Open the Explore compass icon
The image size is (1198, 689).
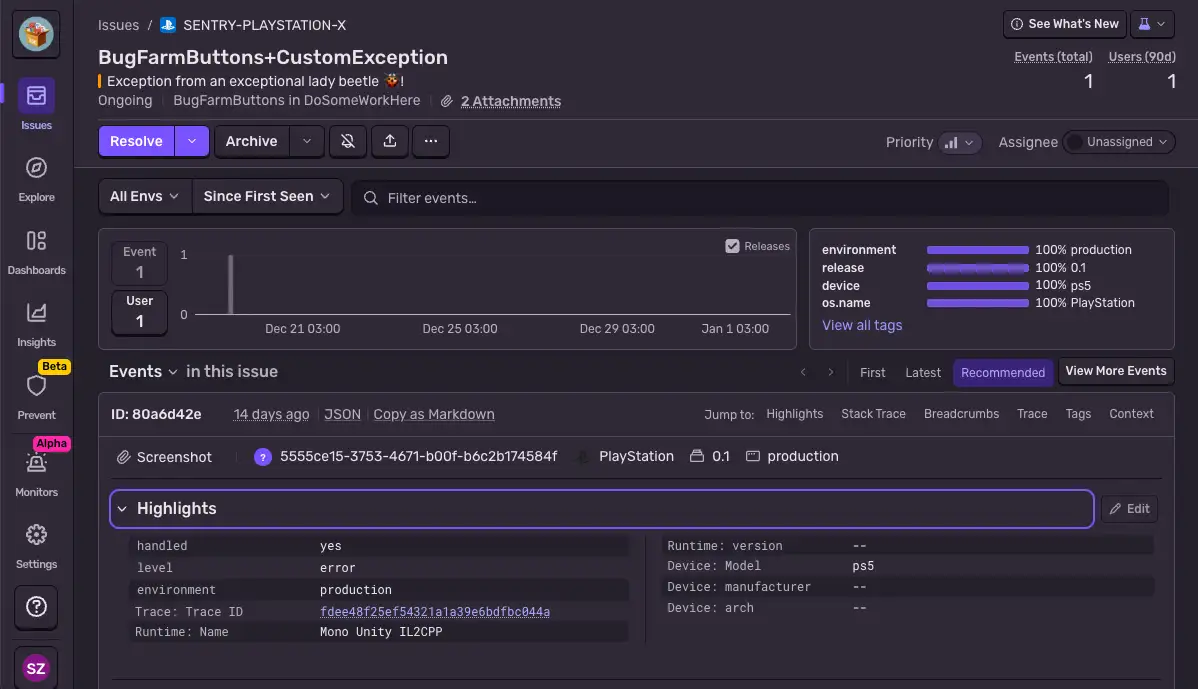(36, 168)
